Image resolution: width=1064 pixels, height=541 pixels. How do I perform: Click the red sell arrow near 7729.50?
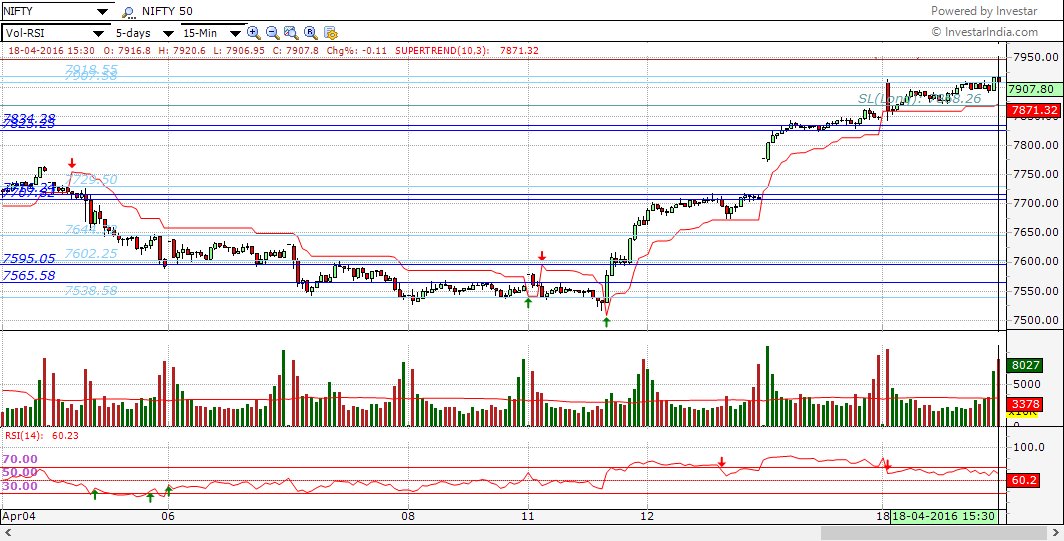(72, 164)
